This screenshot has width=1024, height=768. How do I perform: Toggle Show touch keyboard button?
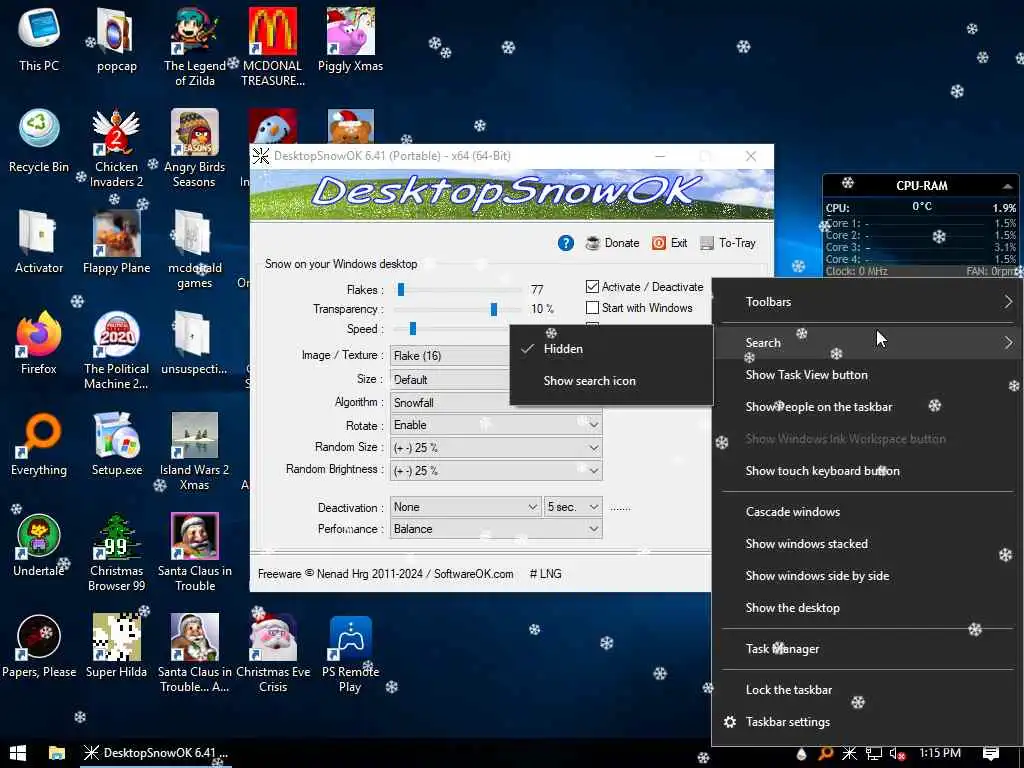pos(868,471)
